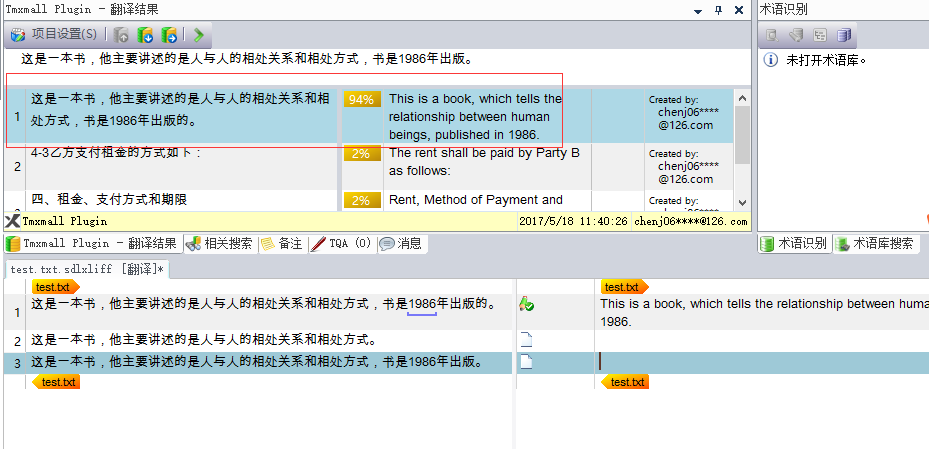This screenshot has width=929, height=449.
Task: Open the window position dropdown of the 翻译结果 panel
Action: click(x=697, y=10)
